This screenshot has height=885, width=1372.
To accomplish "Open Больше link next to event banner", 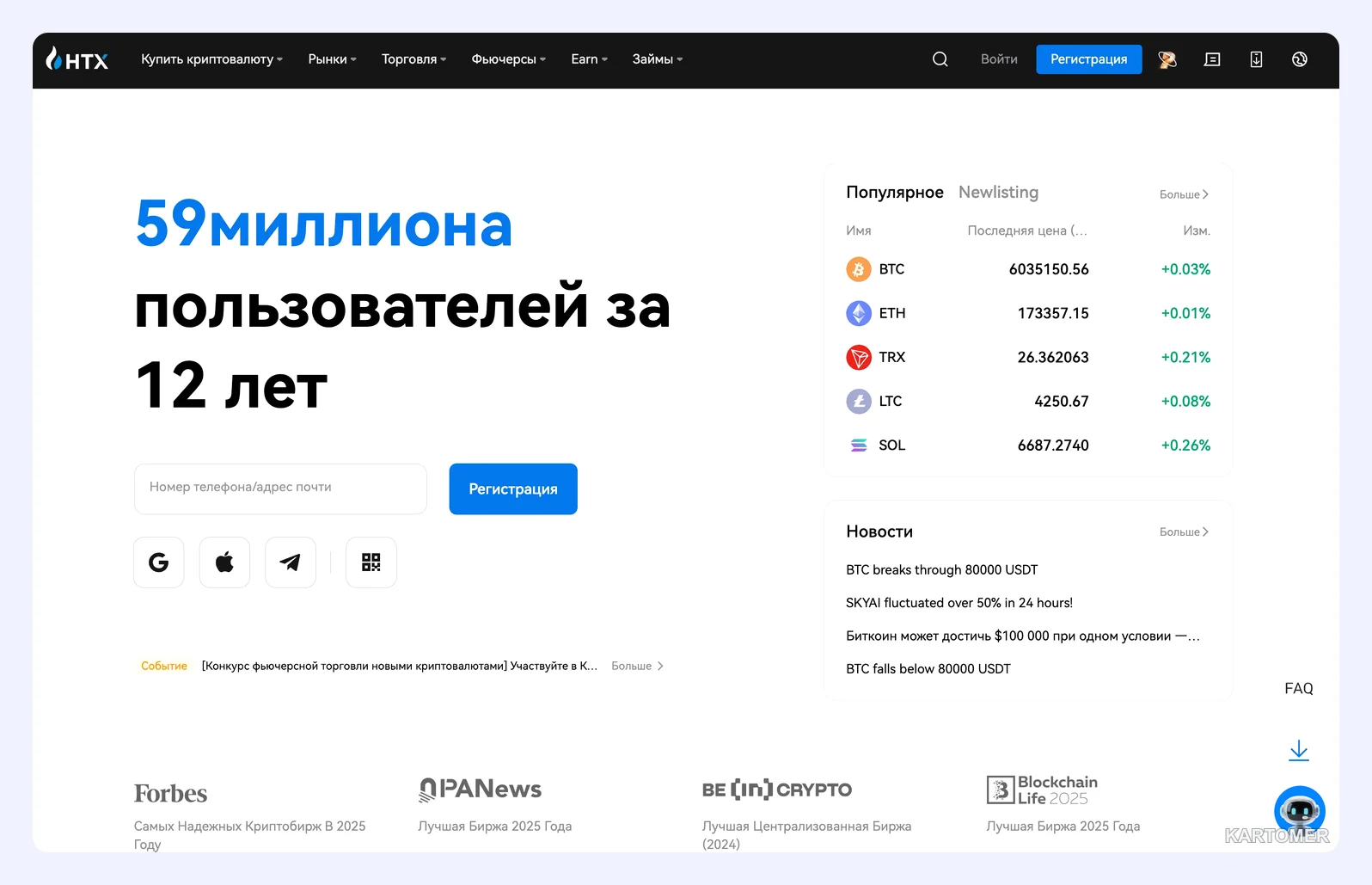I will [x=637, y=667].
